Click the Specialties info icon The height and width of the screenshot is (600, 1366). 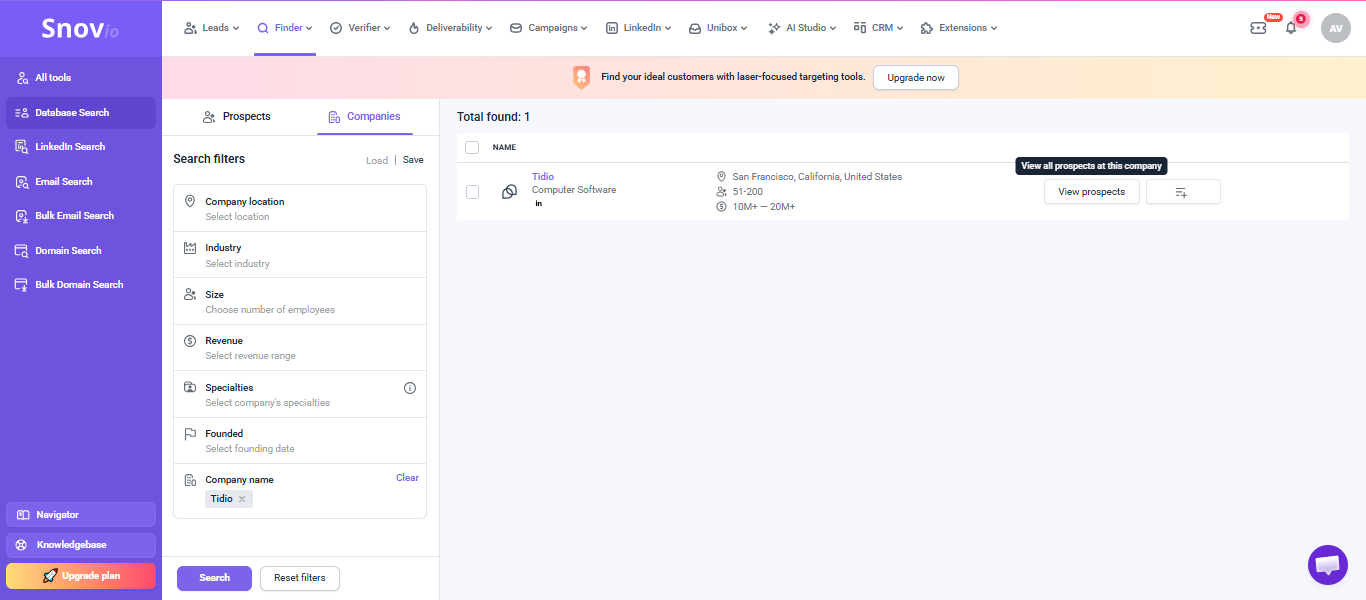click(410, 388)
